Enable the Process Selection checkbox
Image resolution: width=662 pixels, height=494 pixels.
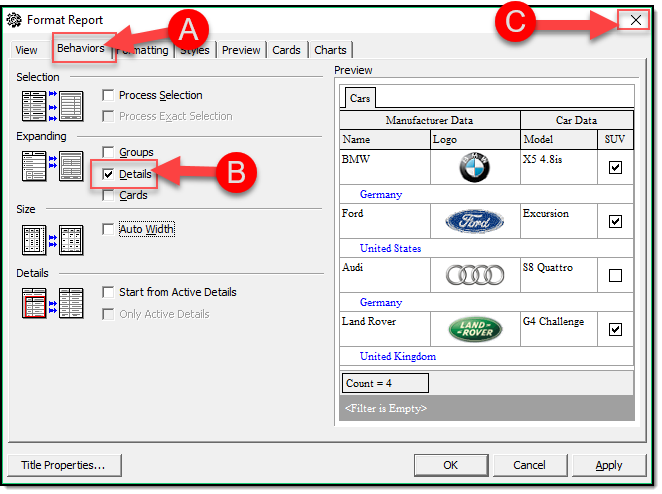[108, 95]
